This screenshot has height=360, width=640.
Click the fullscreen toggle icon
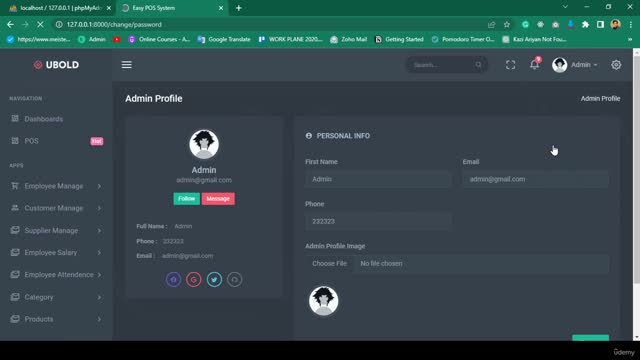pos(510,65)
